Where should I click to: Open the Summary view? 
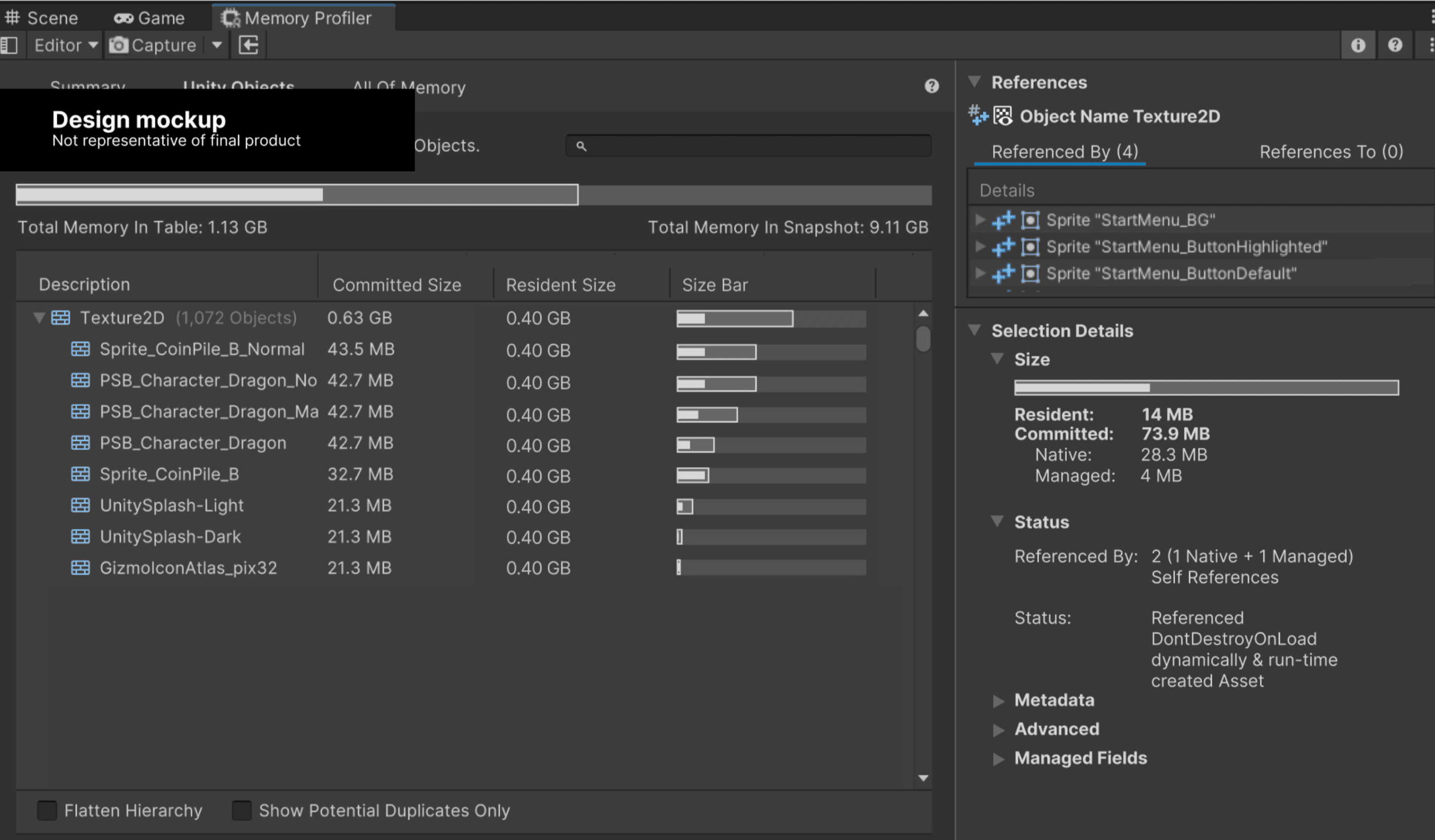coord(88,87)
